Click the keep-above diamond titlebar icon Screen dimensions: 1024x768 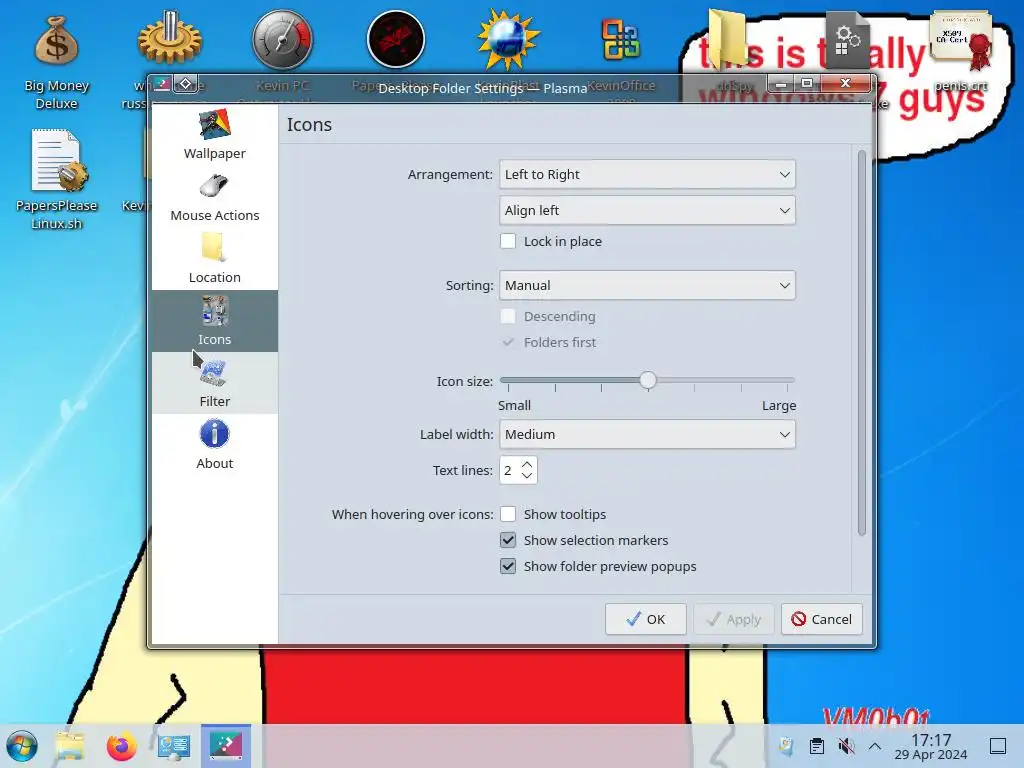coord(185,84)
